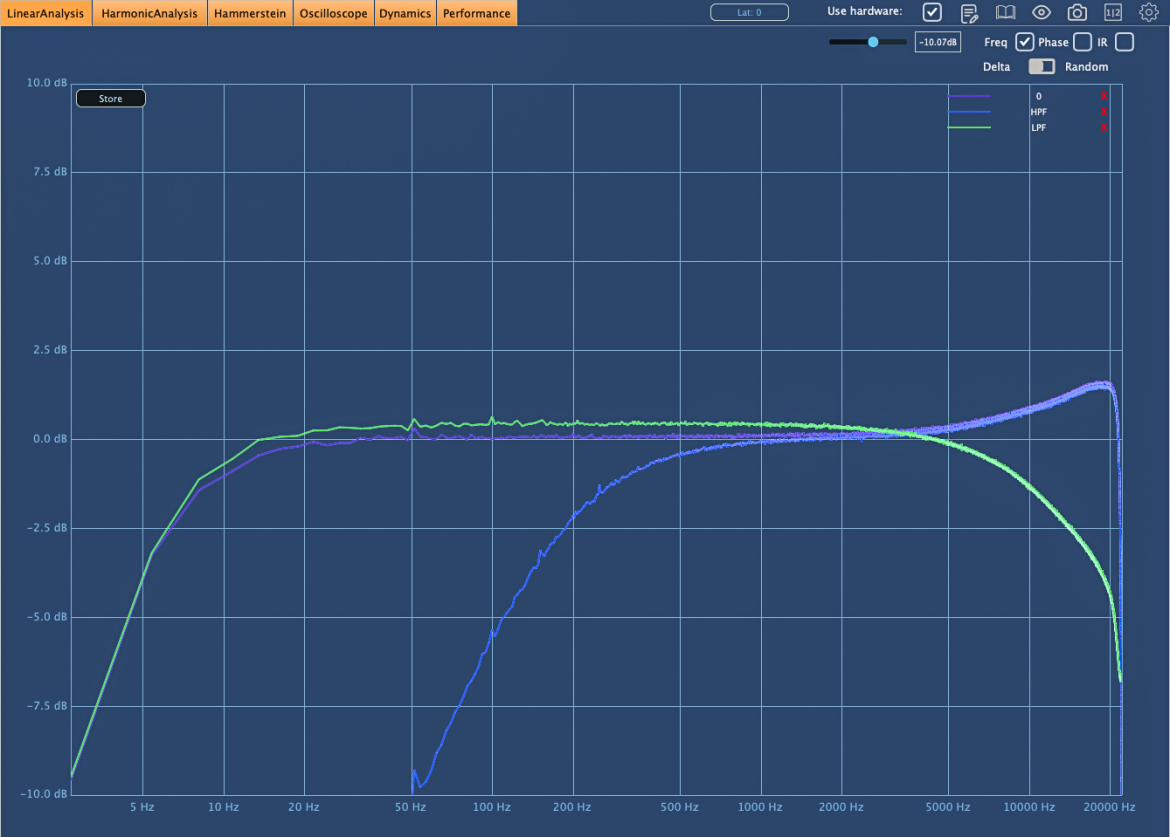Delete the LPF stored curve

coord(1104,128)
